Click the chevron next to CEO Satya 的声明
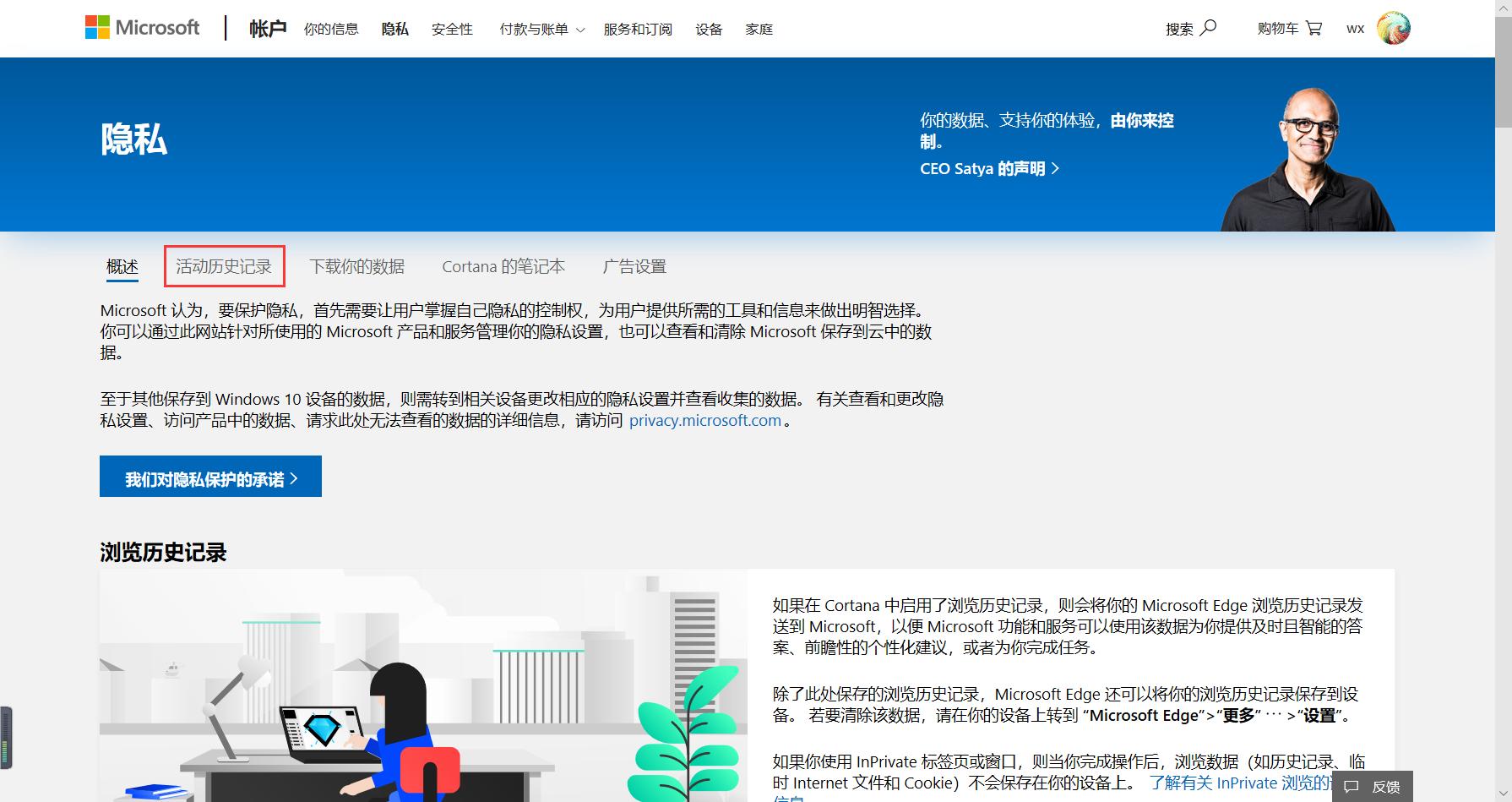 click(1055, 168)
